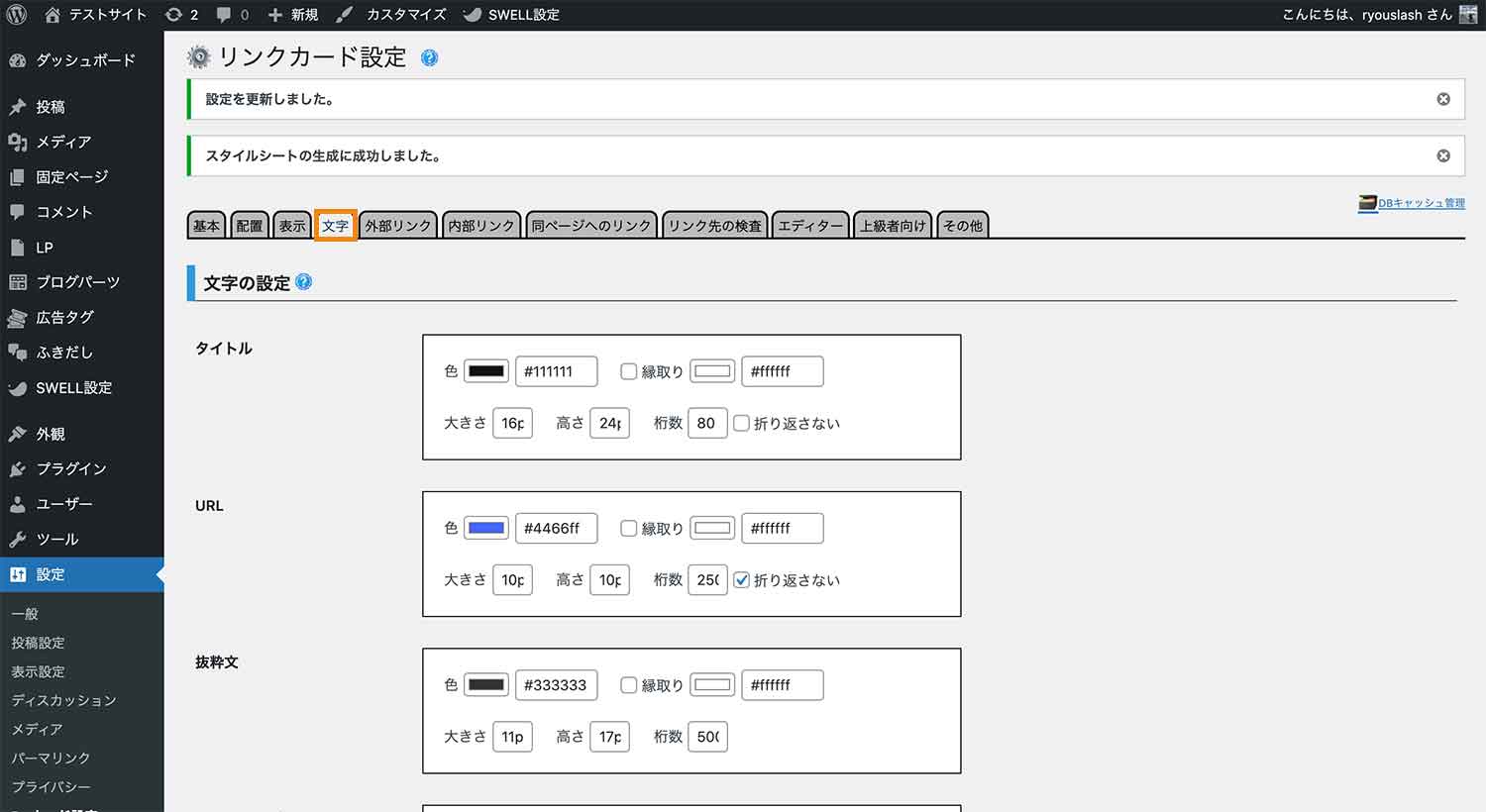Screen dimensions: 1486x812
Task: Click the 桁数 input for タイトル
Action: [x=706, y=423]
